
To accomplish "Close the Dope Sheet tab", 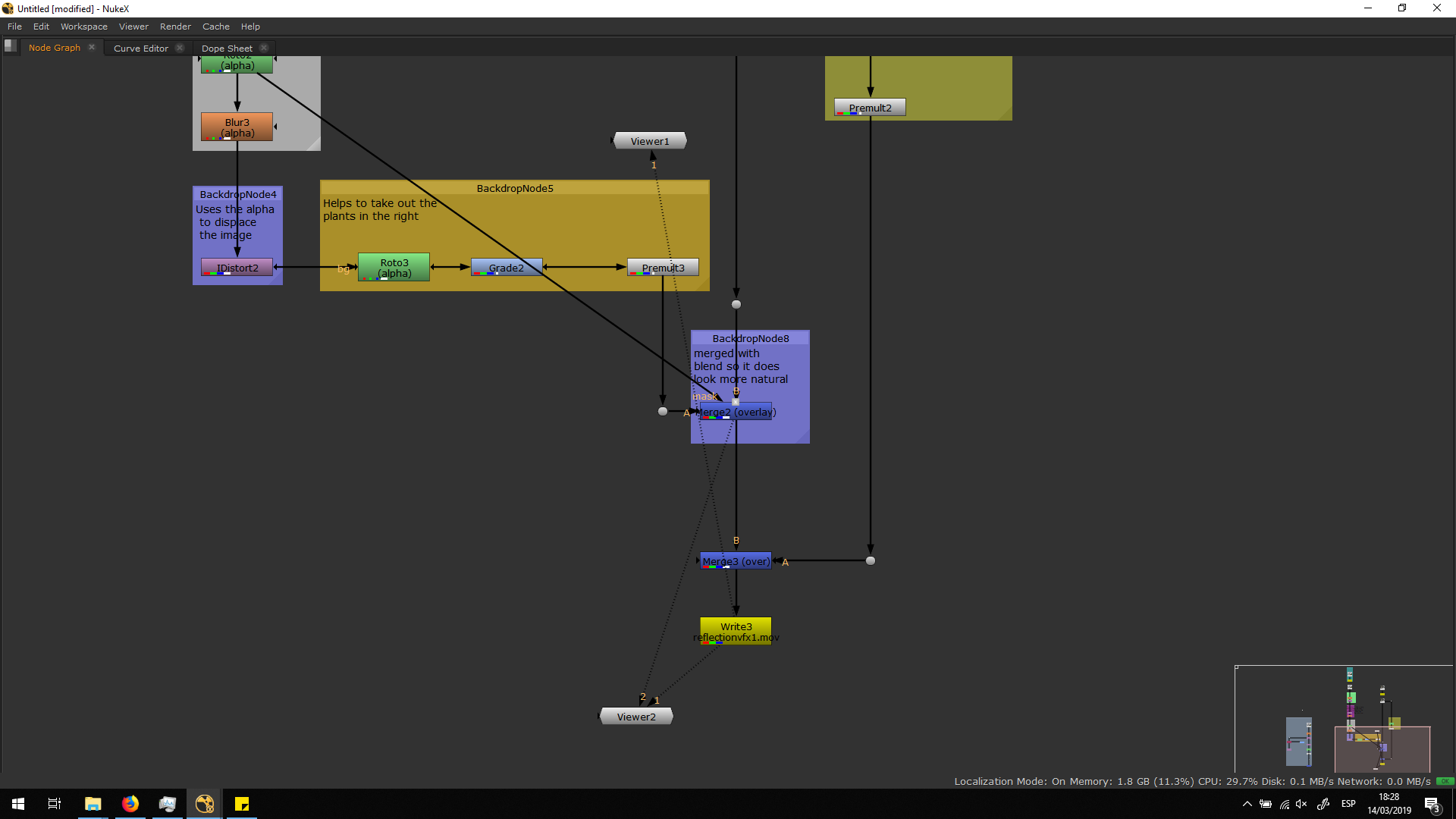I will pyautogui.click(x=264, y=48).
